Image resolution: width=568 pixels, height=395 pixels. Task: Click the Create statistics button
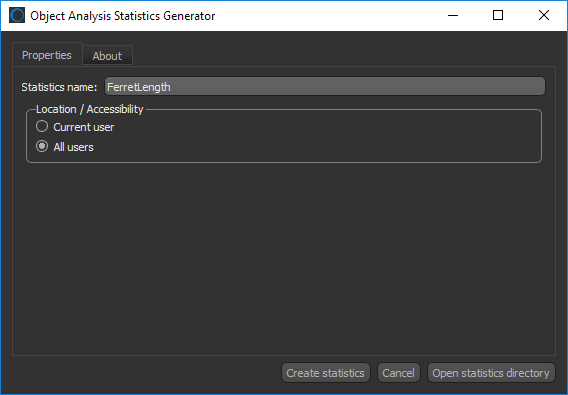(x=326, y=373)
